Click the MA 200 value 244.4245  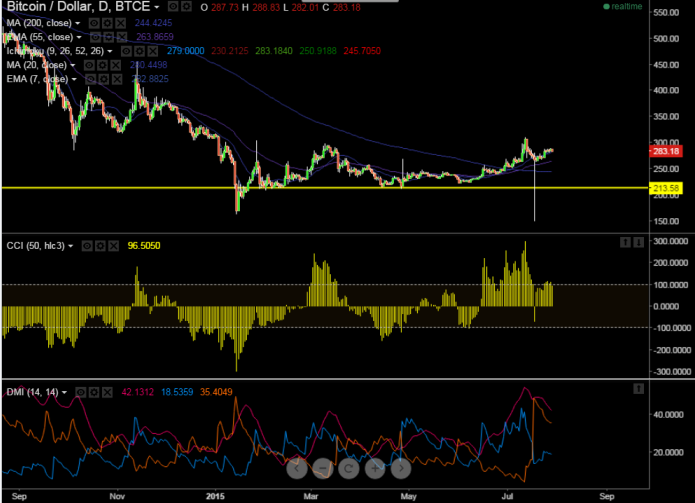coord(153,23)
